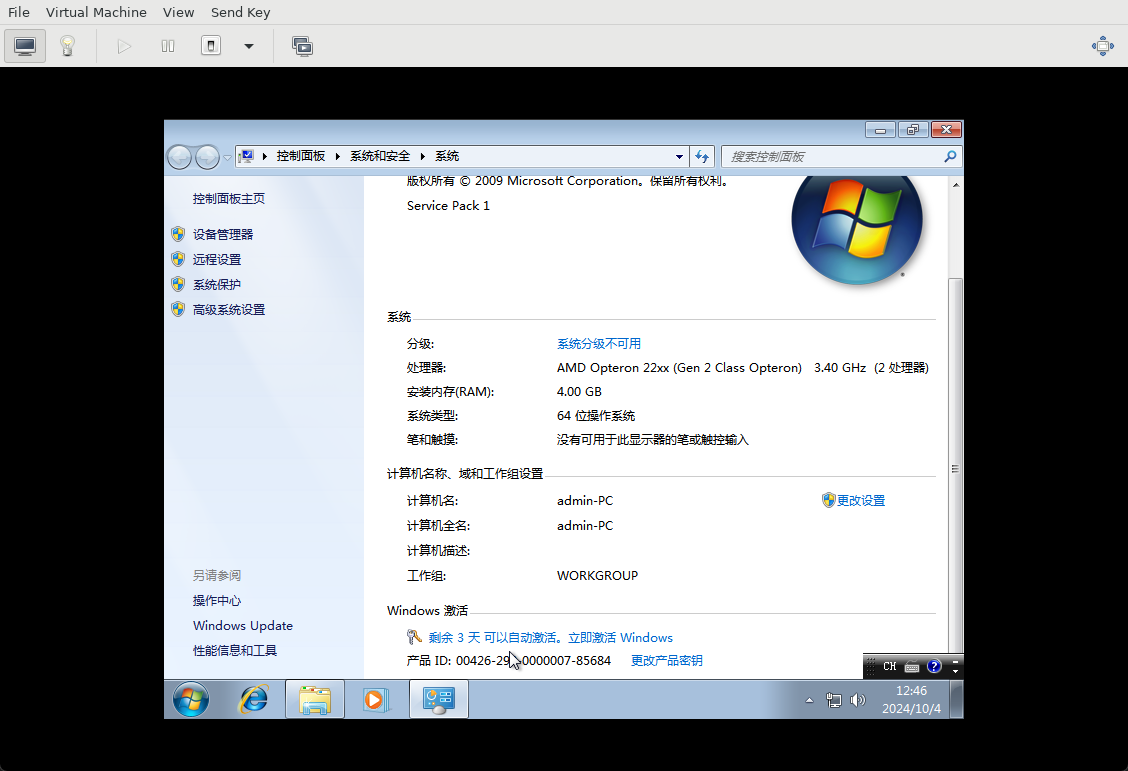
Task: Click the volume speaker tray icon
Action: click(x=858, y=700)
